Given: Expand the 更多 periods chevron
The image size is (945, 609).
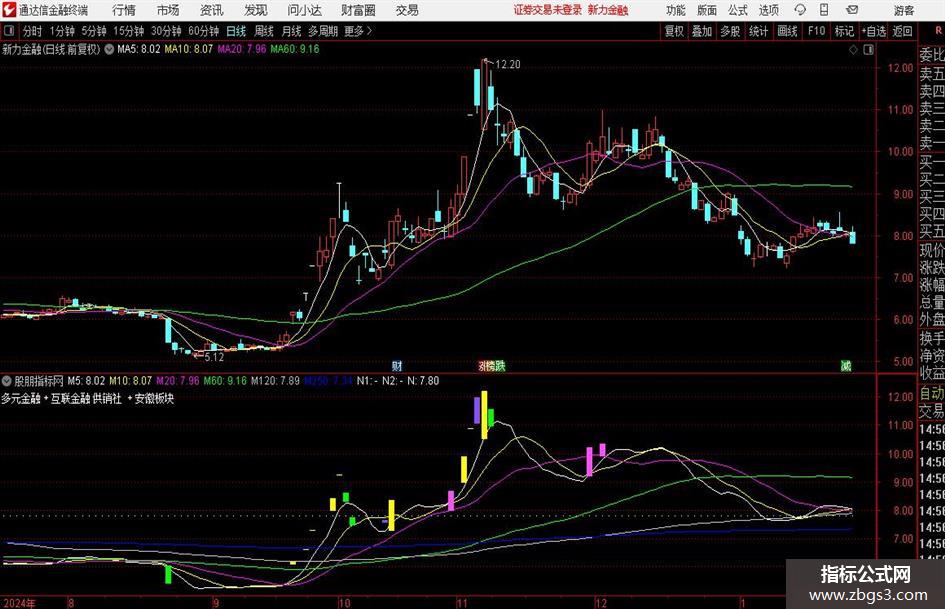Looking at the screenshot, I should click(x=359, y=31).
